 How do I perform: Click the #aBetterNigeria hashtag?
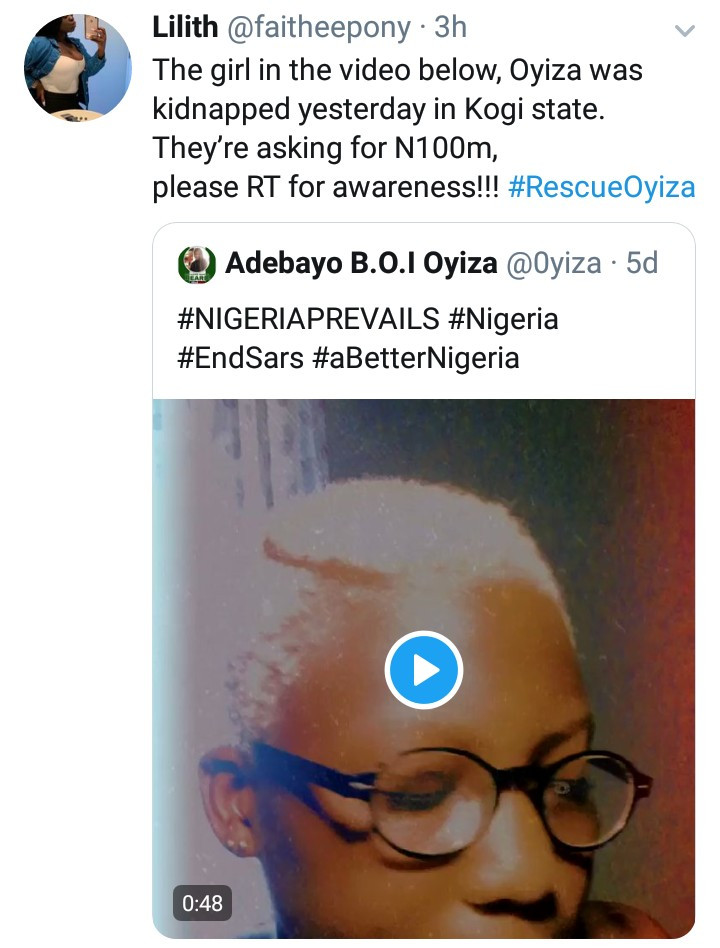(x=416, y=357)
